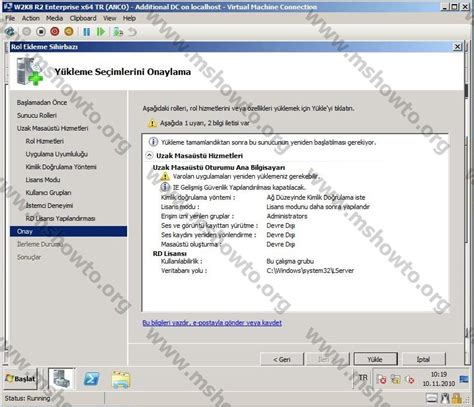
Task: Click the Start VM toolbar icon
Action: [26, 32]
